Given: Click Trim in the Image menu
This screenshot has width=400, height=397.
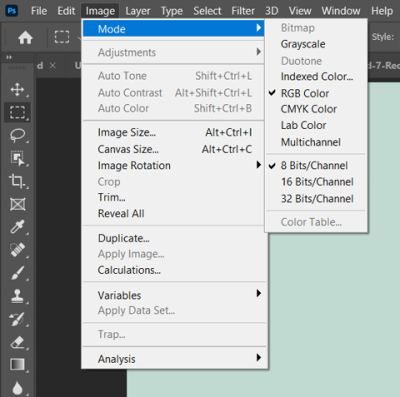Looking at the screenshot, I should pos(173,197).
